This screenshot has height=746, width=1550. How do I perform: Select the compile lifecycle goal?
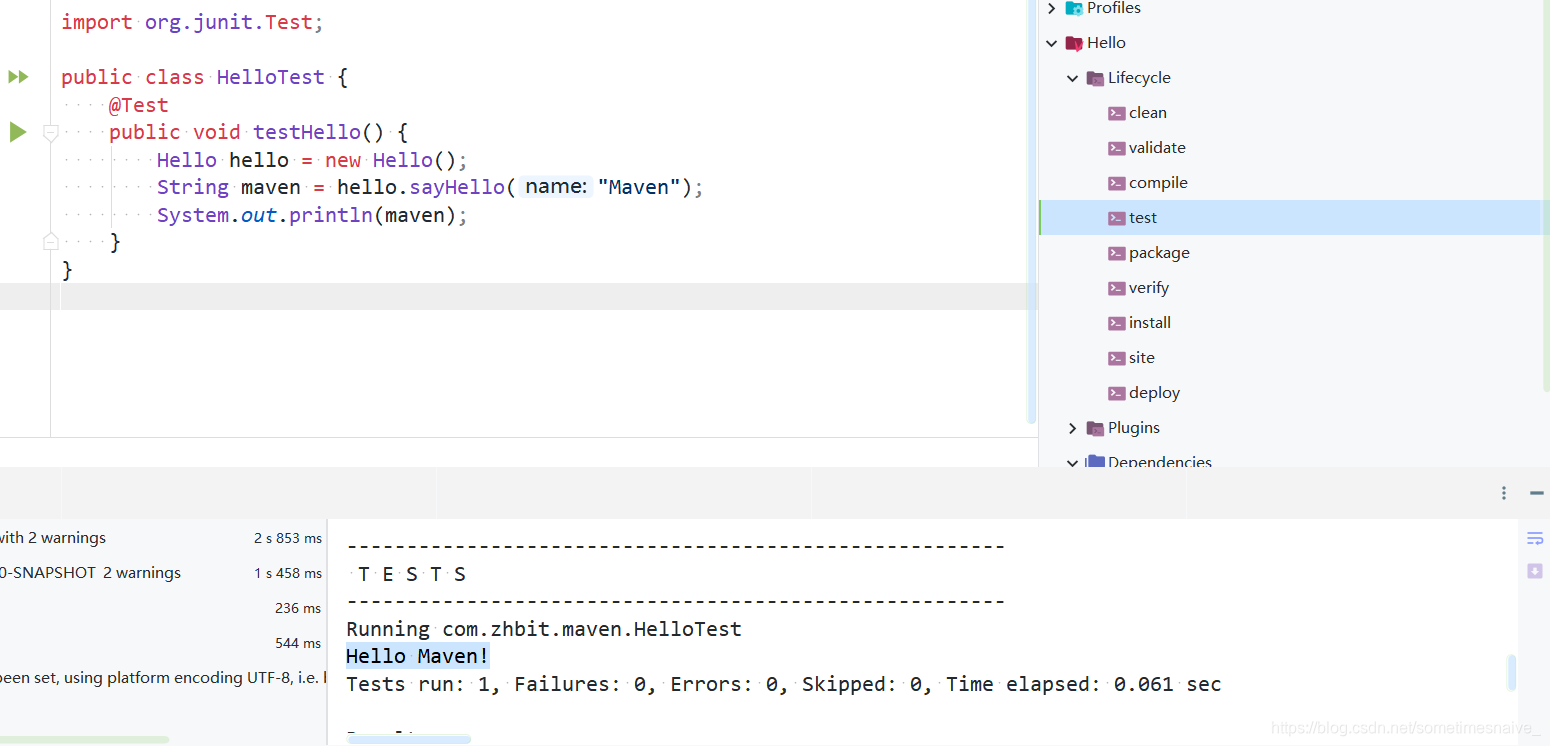[1294, 183]
